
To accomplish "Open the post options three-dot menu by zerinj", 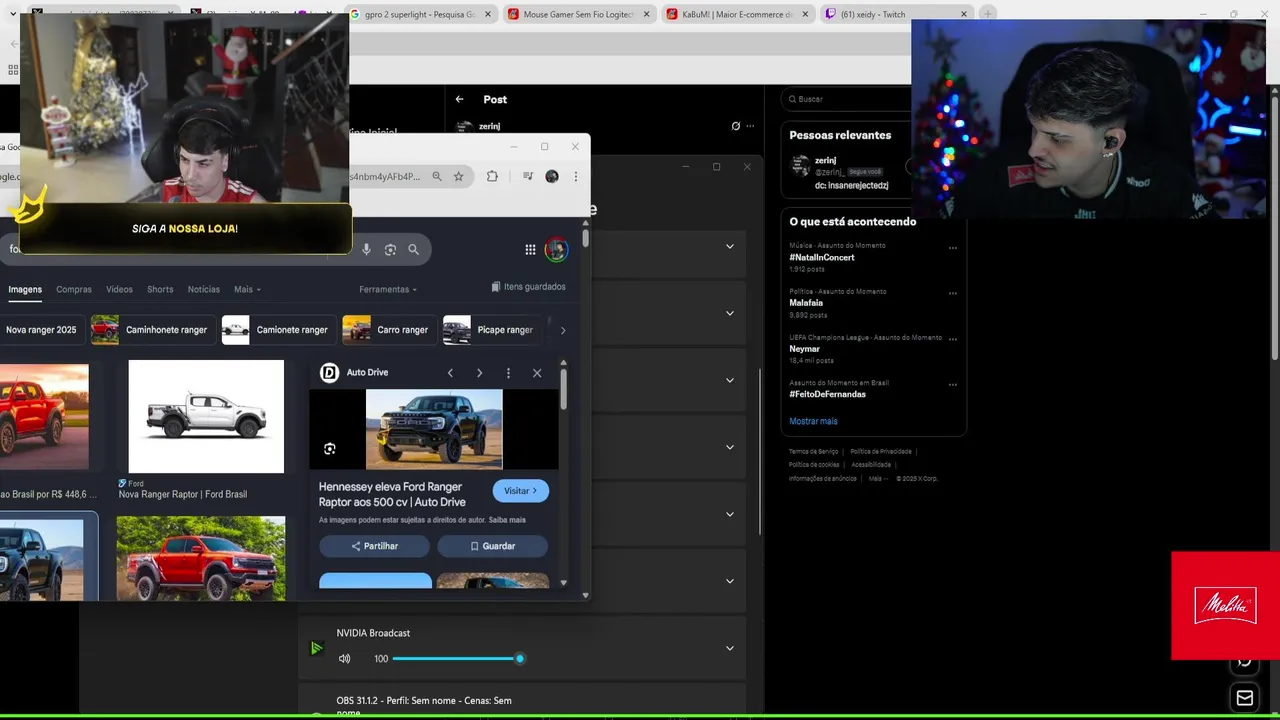I will point(750,126).
